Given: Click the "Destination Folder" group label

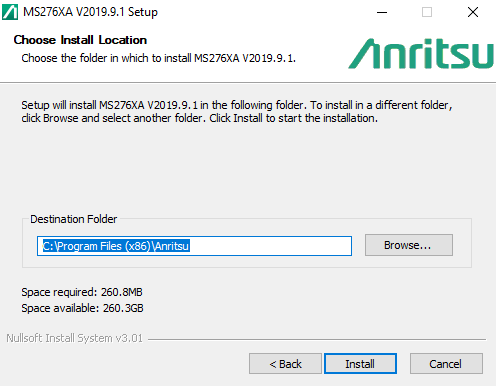Looking at the screenshot, I should pyautogui.click(x=74, y=219).
